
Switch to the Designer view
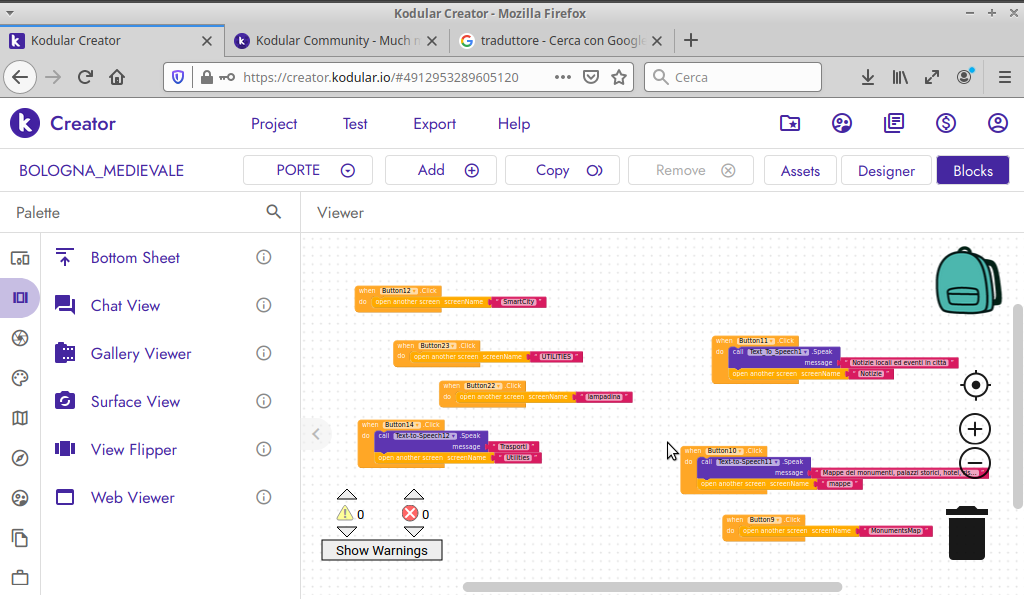[886, 170]
